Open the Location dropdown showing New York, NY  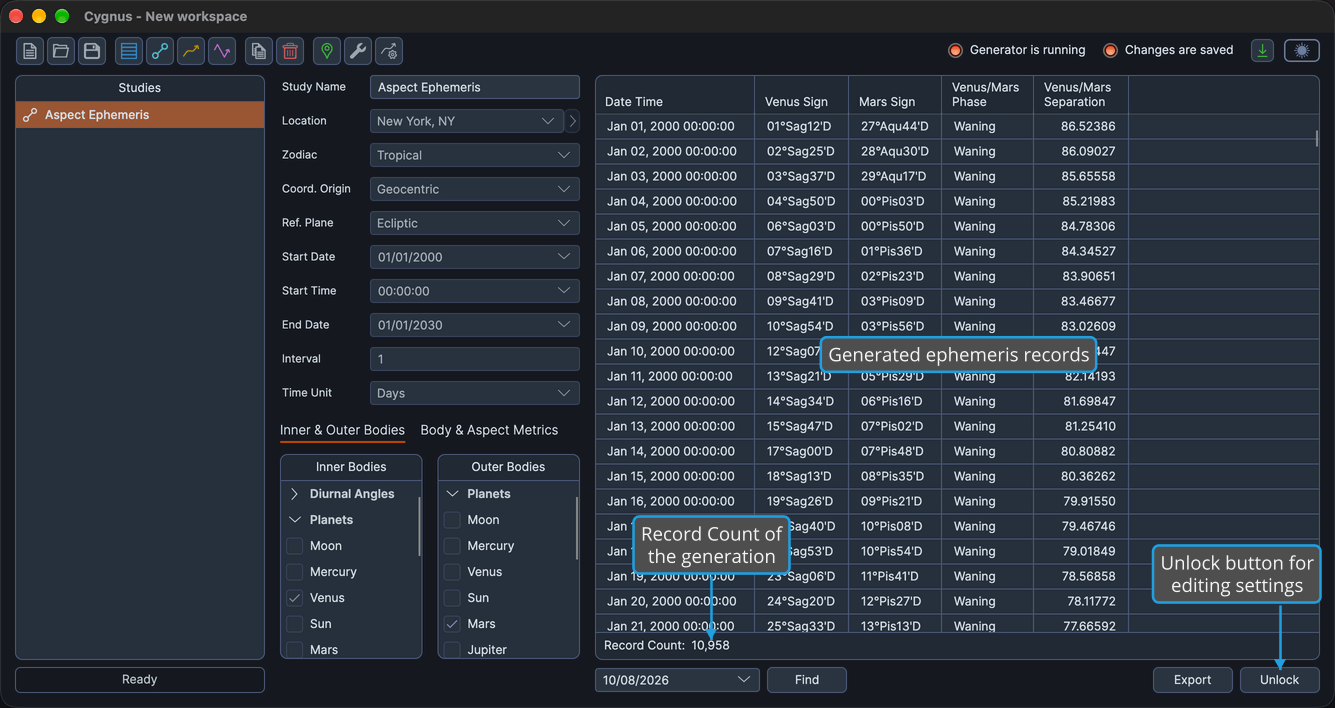[x=467, y=121]
